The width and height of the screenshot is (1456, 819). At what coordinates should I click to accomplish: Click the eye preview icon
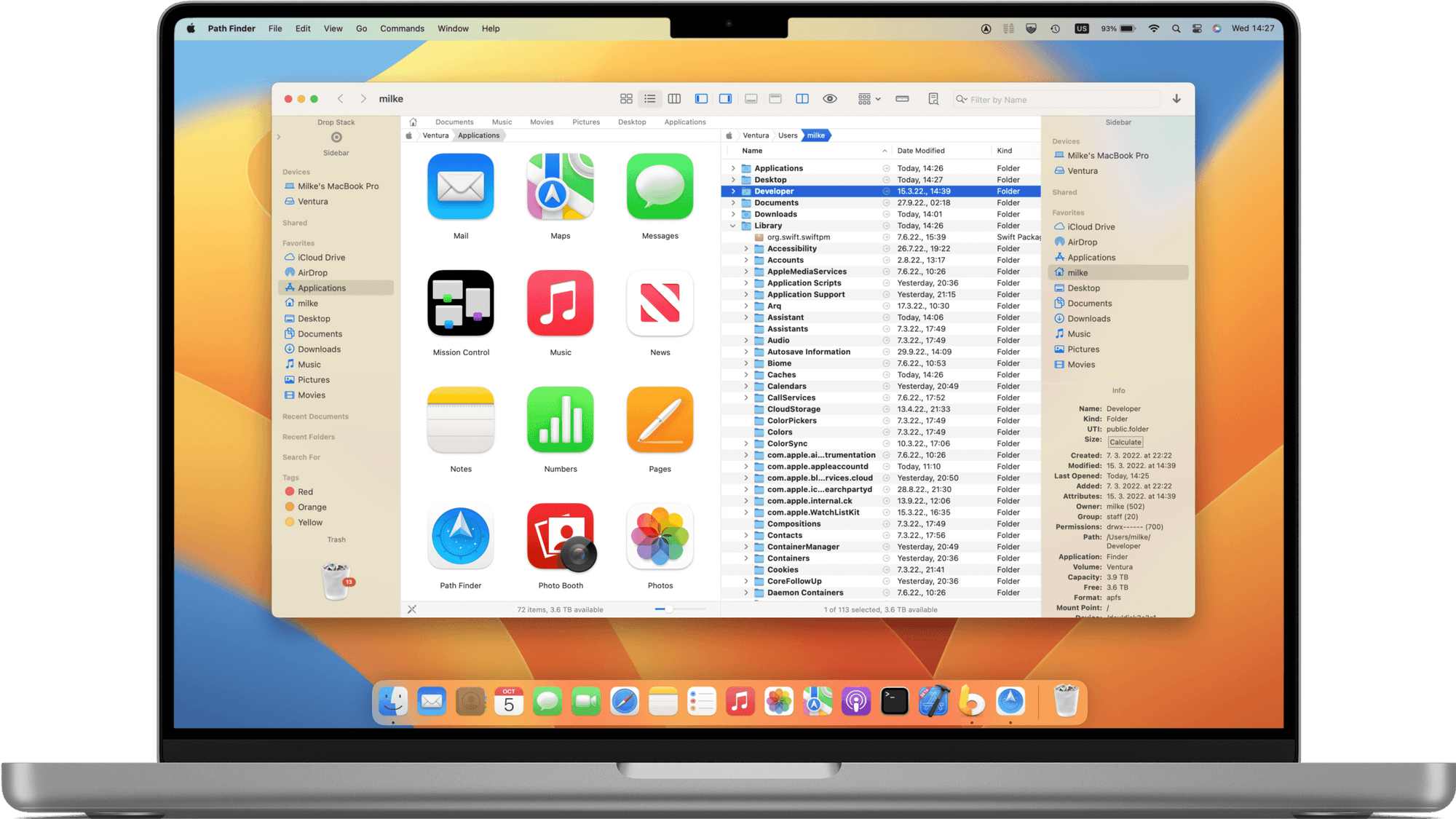pyautogui.click(x=829, y=99)
